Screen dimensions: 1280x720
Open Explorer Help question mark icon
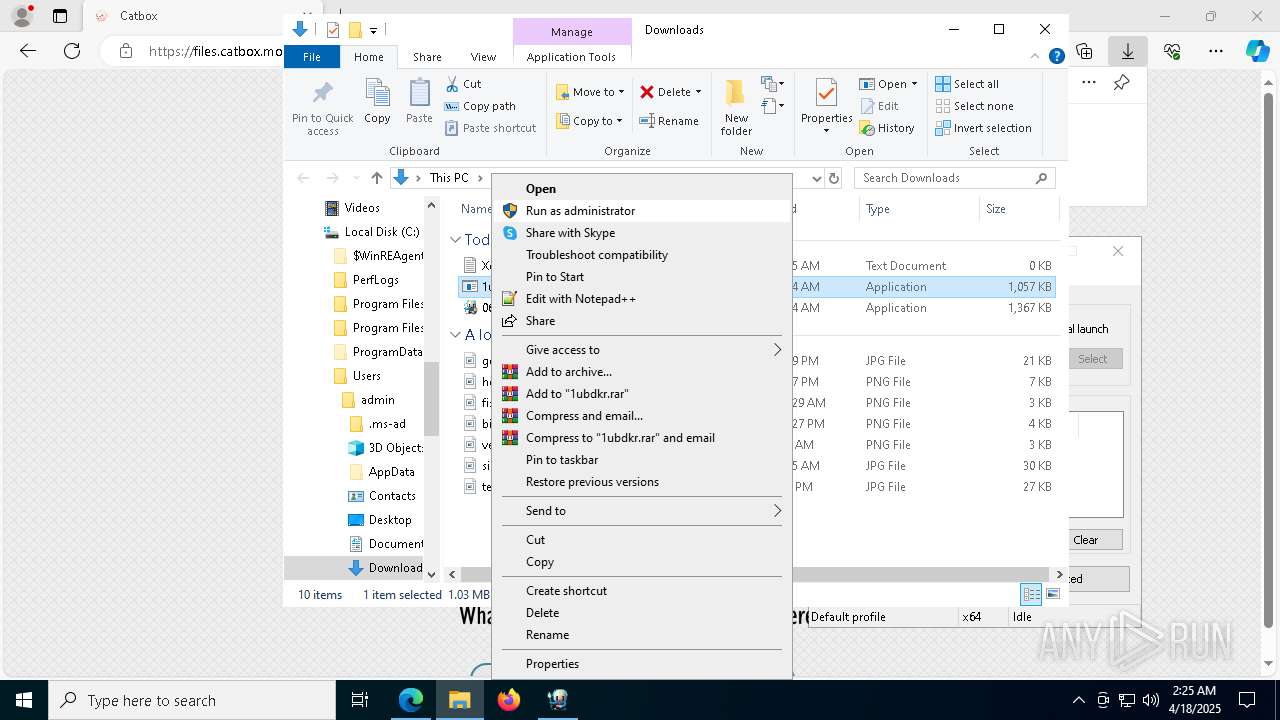tap(1056, 57)
